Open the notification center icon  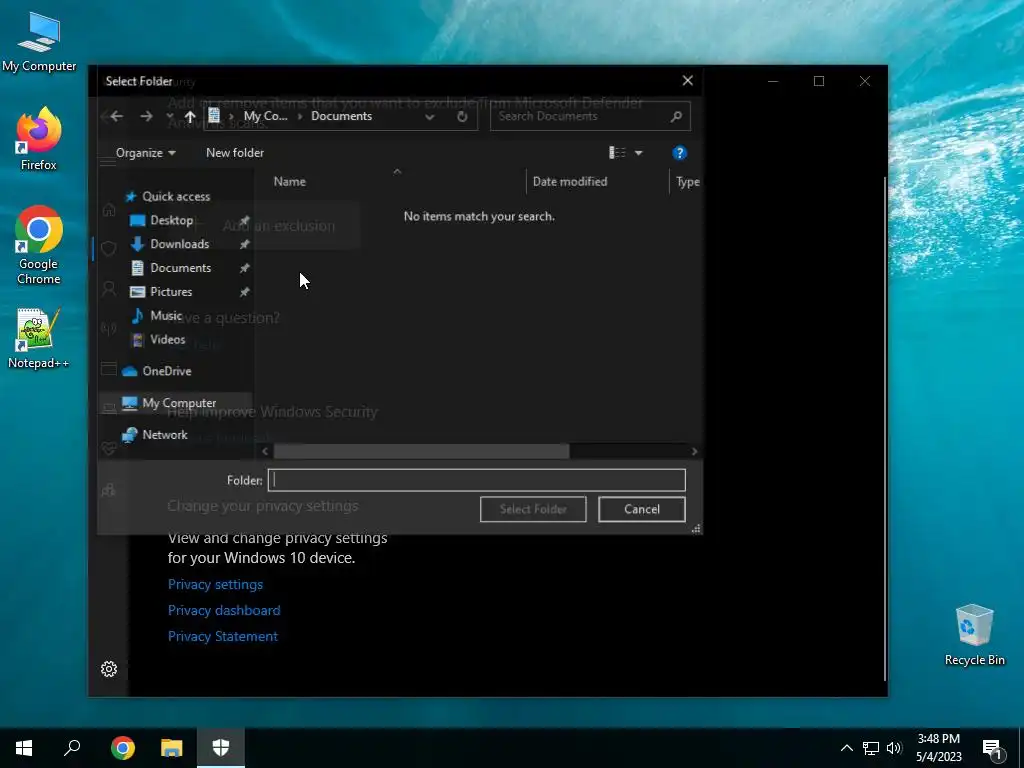click(x=992, y=749)
